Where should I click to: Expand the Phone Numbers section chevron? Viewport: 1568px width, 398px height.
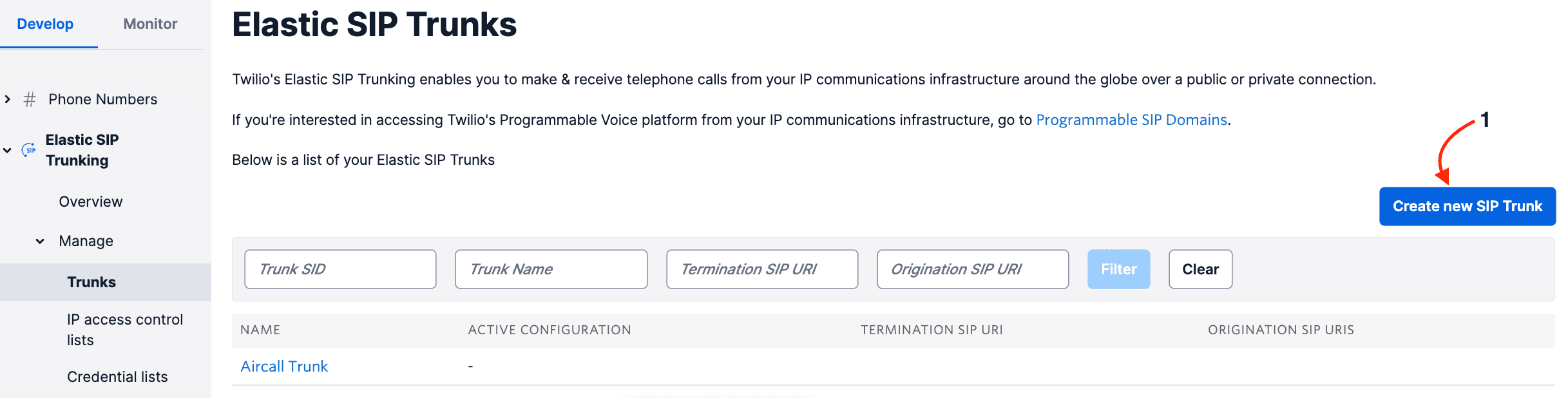click(8, 99)
